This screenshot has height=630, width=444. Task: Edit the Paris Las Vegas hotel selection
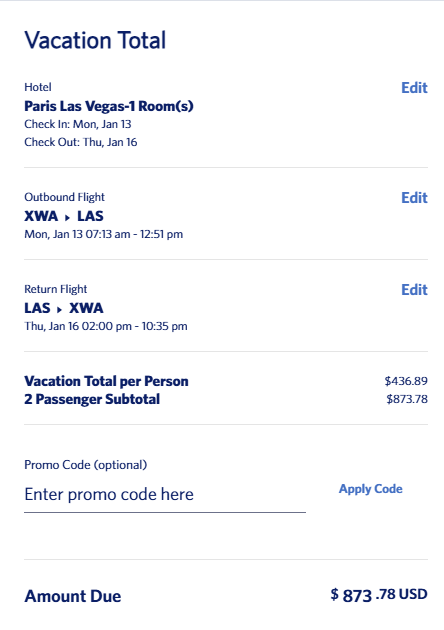point(414,88)
